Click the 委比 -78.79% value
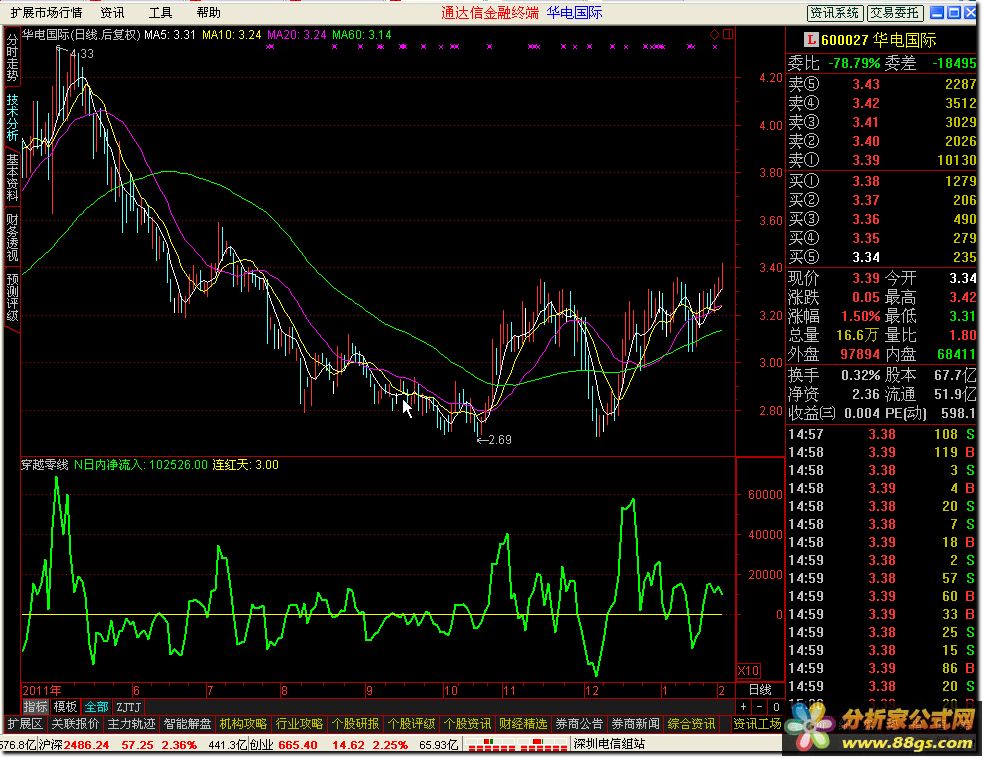 pos(854,63)
